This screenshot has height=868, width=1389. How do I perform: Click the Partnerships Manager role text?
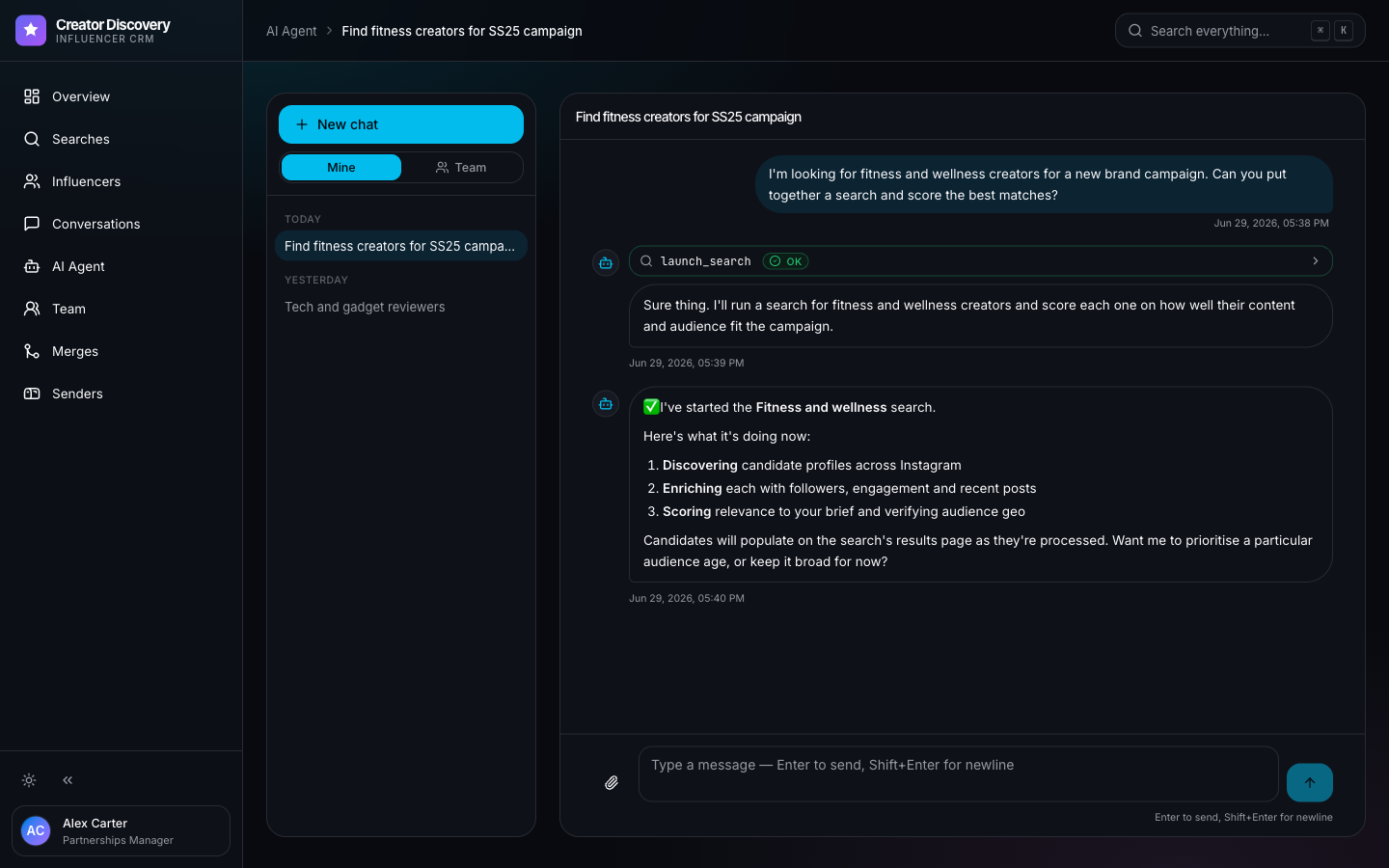point(118,840)
